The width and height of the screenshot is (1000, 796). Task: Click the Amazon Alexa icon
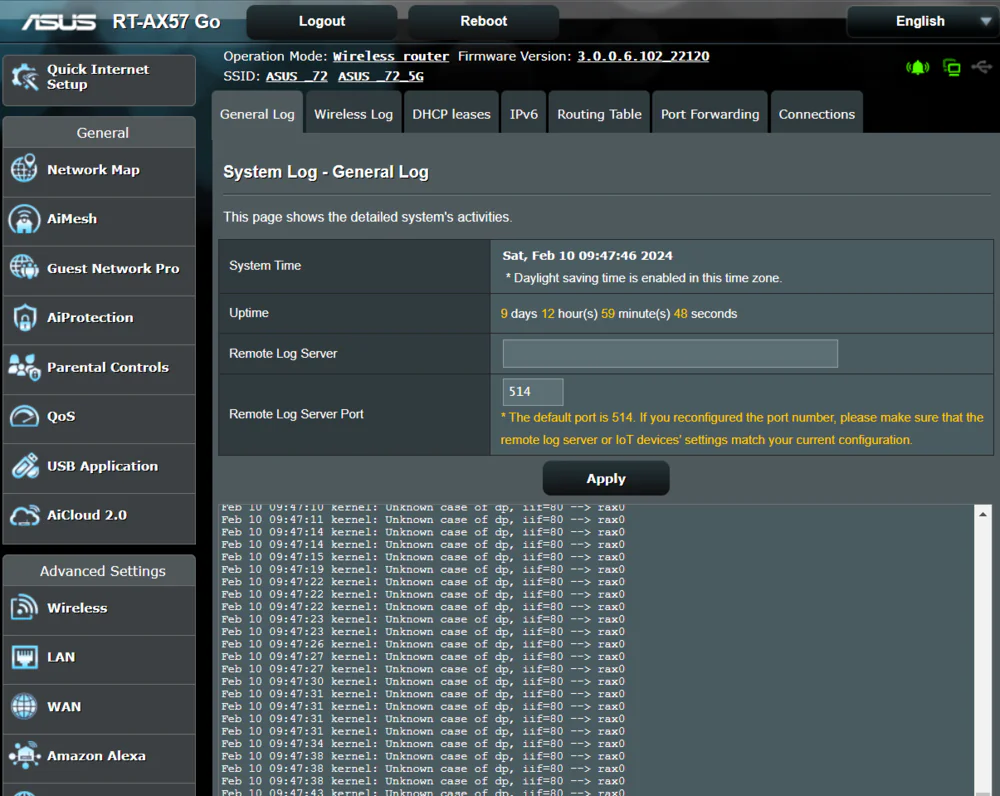coord(24,755)
